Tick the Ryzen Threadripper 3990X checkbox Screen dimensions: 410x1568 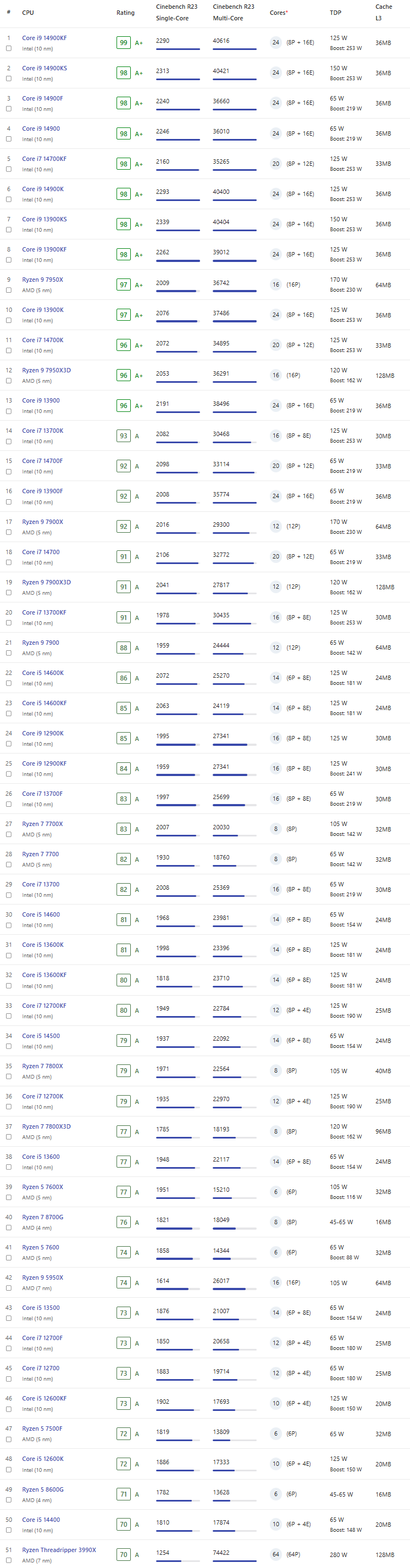[9, 1560]
